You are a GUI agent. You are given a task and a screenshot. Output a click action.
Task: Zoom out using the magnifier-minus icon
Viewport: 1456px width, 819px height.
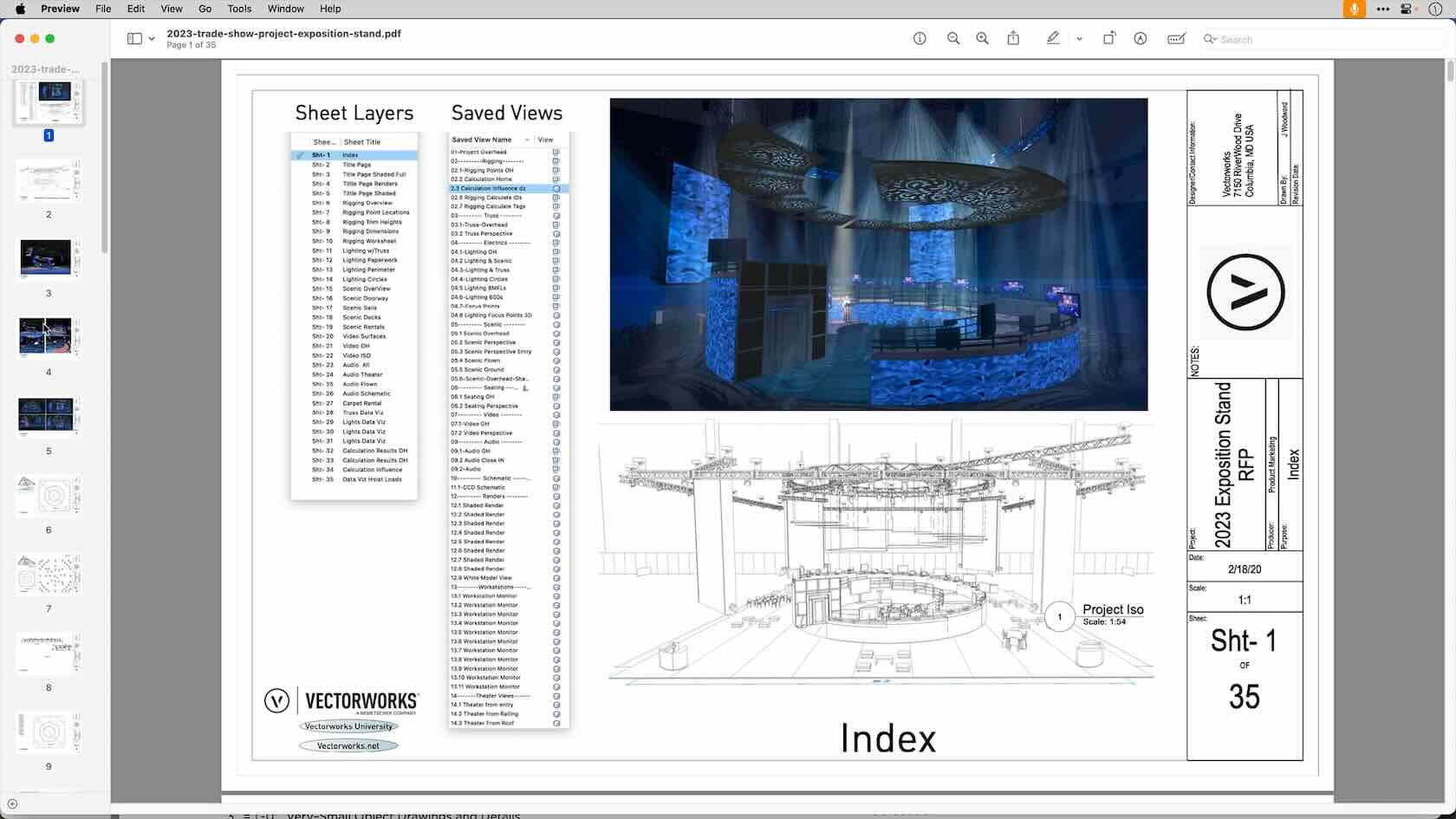952,38
